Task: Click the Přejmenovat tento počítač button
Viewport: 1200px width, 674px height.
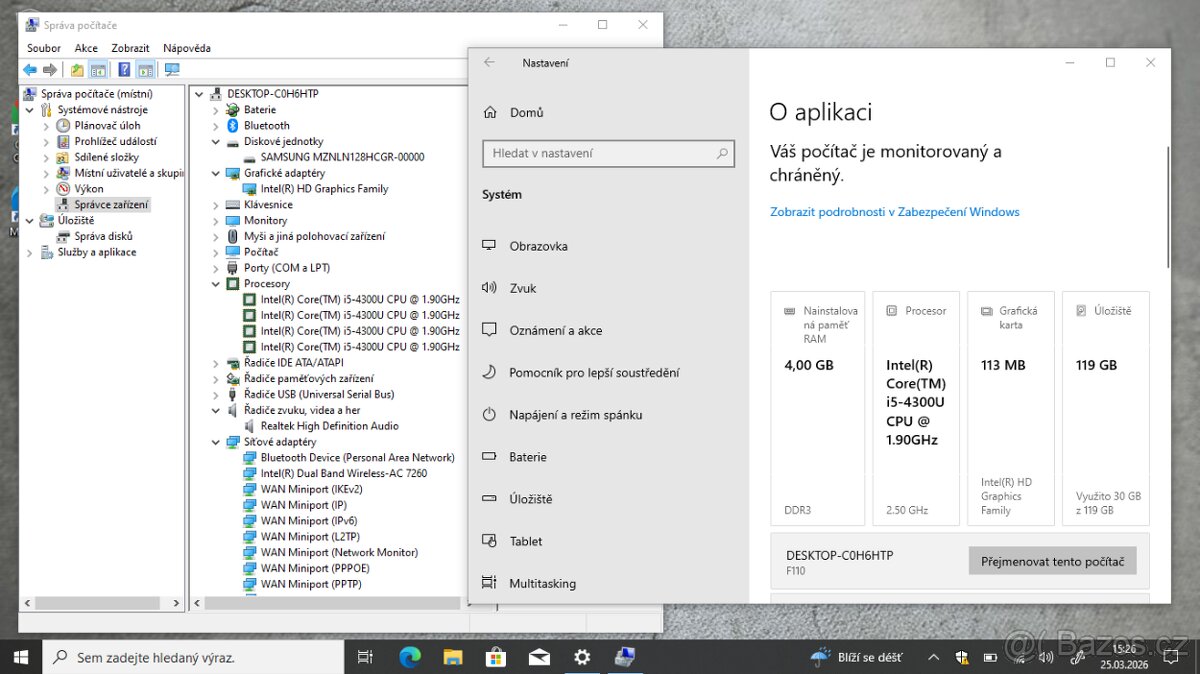Action: [x=1052, y=560]
